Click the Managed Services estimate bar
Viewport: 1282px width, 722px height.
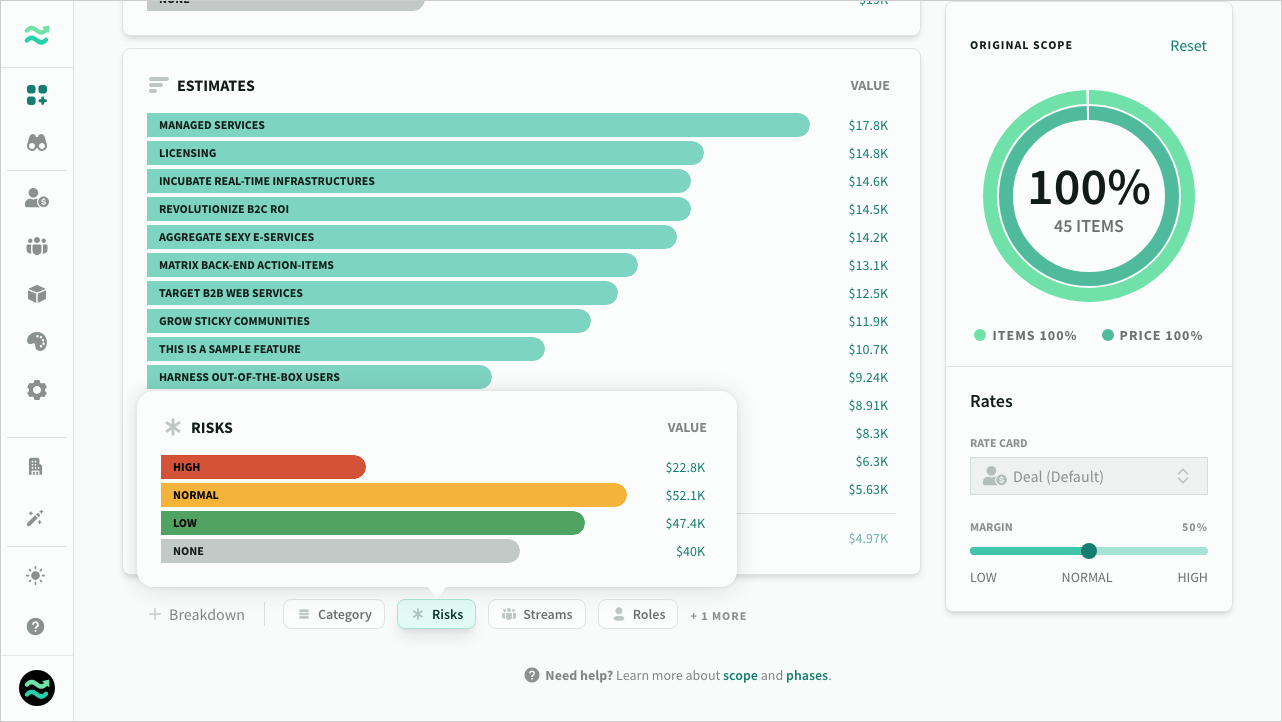click(x=480, y=125)
